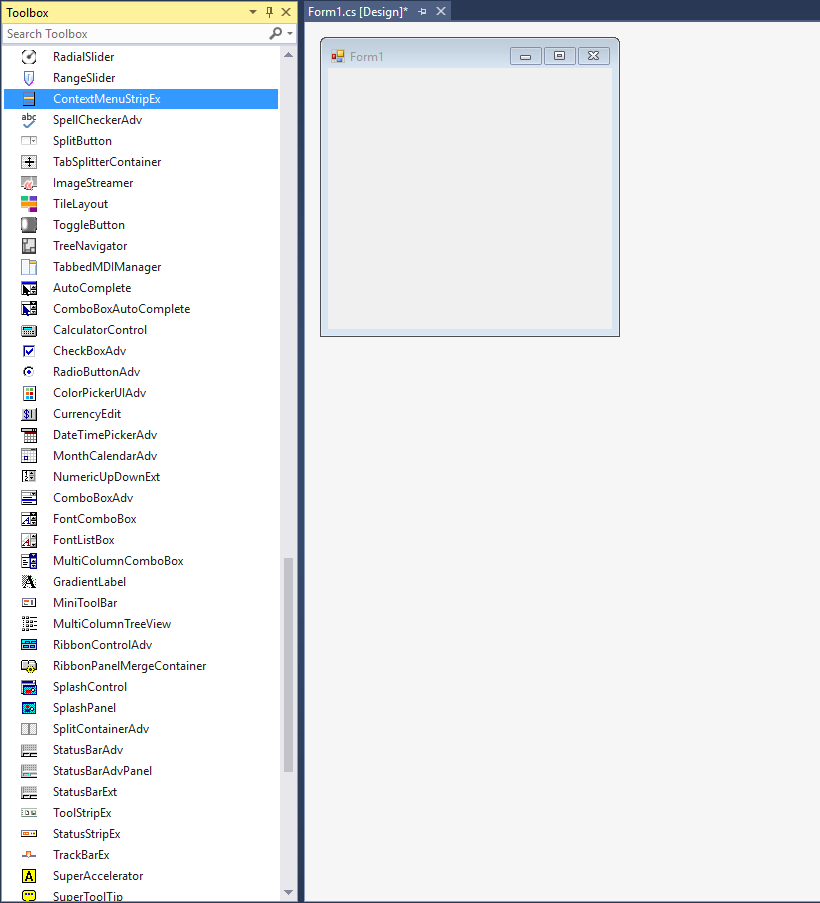Select the SplashControl icon
Image resolution: width=820 pixels, height=903 pixels.
(x=28, y=686)
